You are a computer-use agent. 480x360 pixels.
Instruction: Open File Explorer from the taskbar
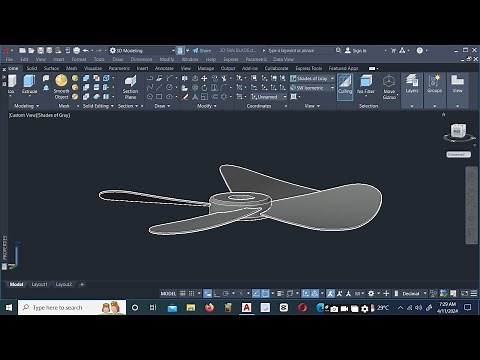[191, 307]
